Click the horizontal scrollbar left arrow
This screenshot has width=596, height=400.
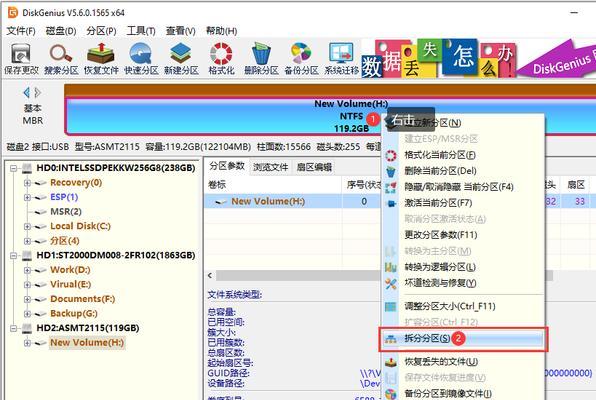click(x=210, y=276)
